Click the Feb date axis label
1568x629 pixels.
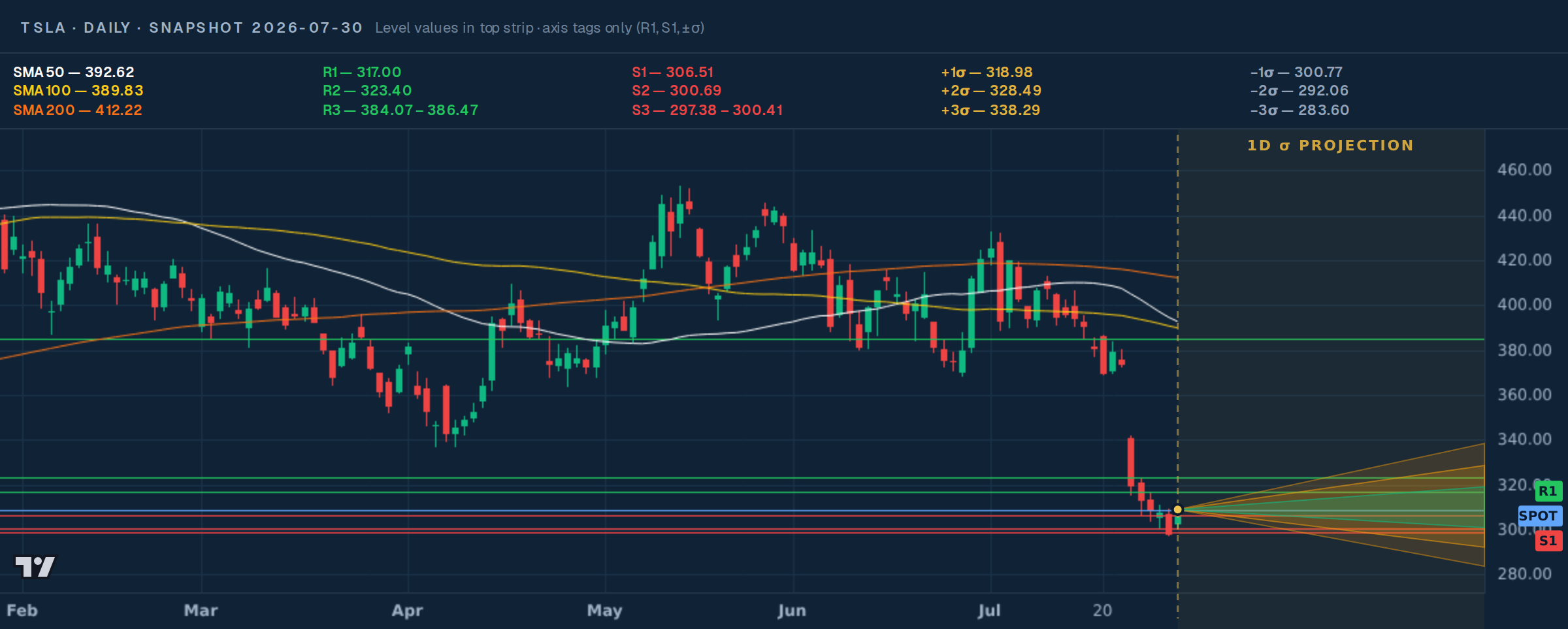pyautogui.click(x=22, y=611)
